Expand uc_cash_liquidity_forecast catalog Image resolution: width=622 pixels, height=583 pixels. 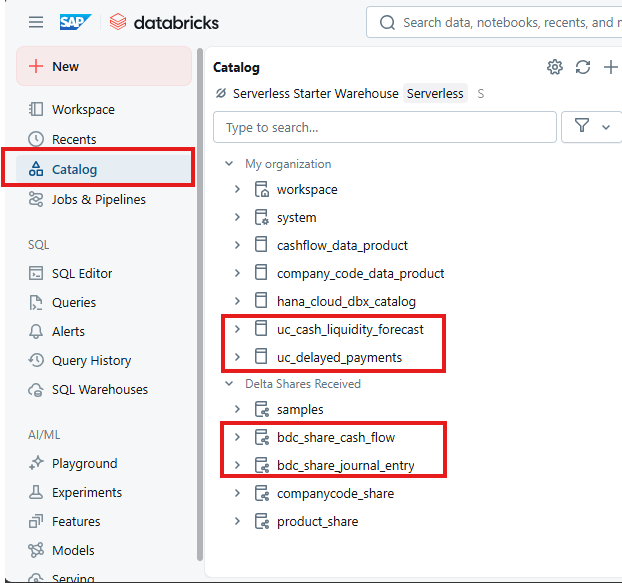click(237, 329)
